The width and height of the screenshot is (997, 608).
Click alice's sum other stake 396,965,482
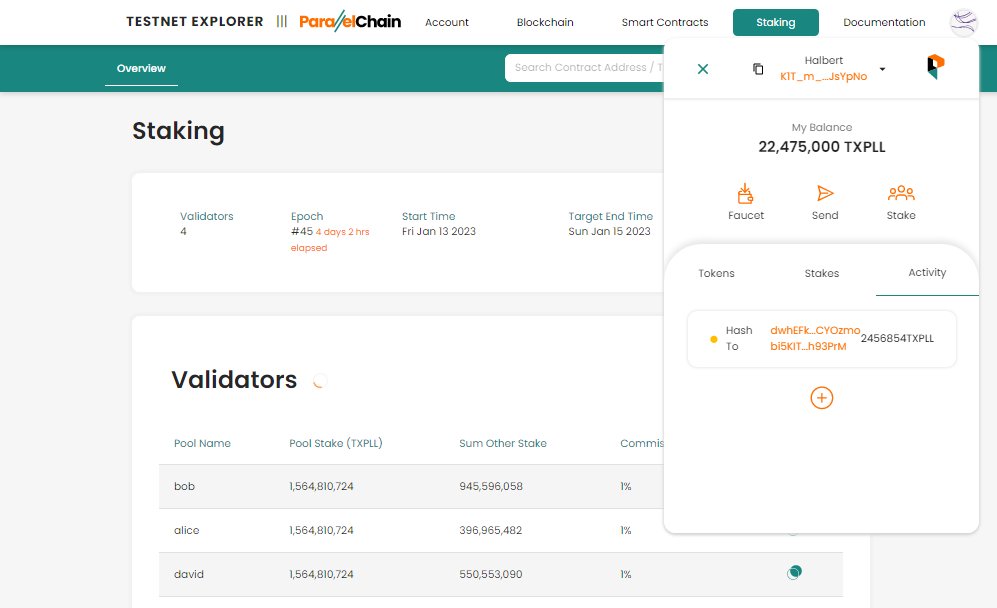[490, 530]
